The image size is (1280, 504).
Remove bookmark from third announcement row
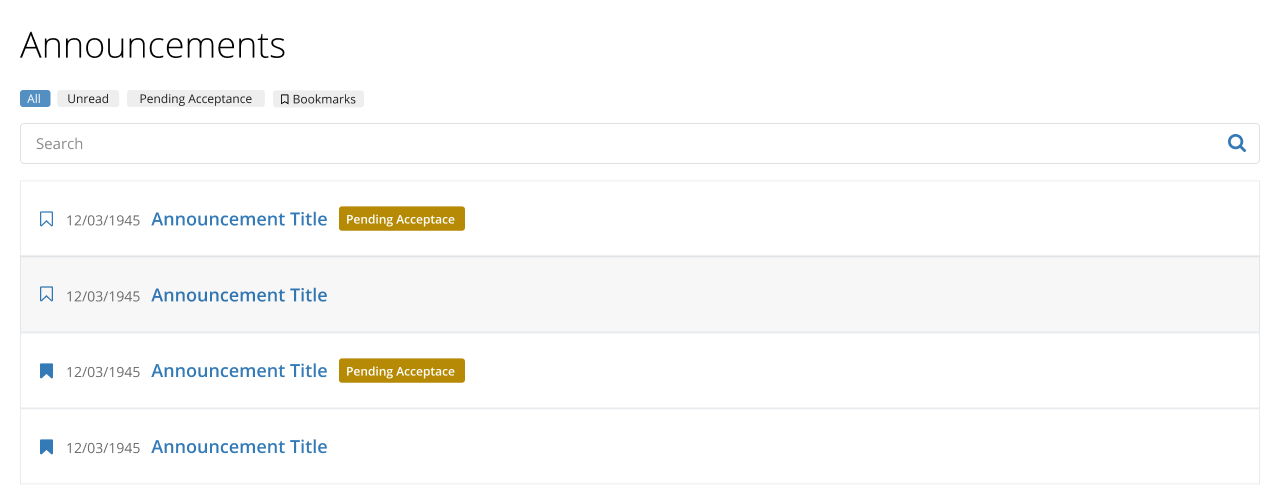click(46, 371)
